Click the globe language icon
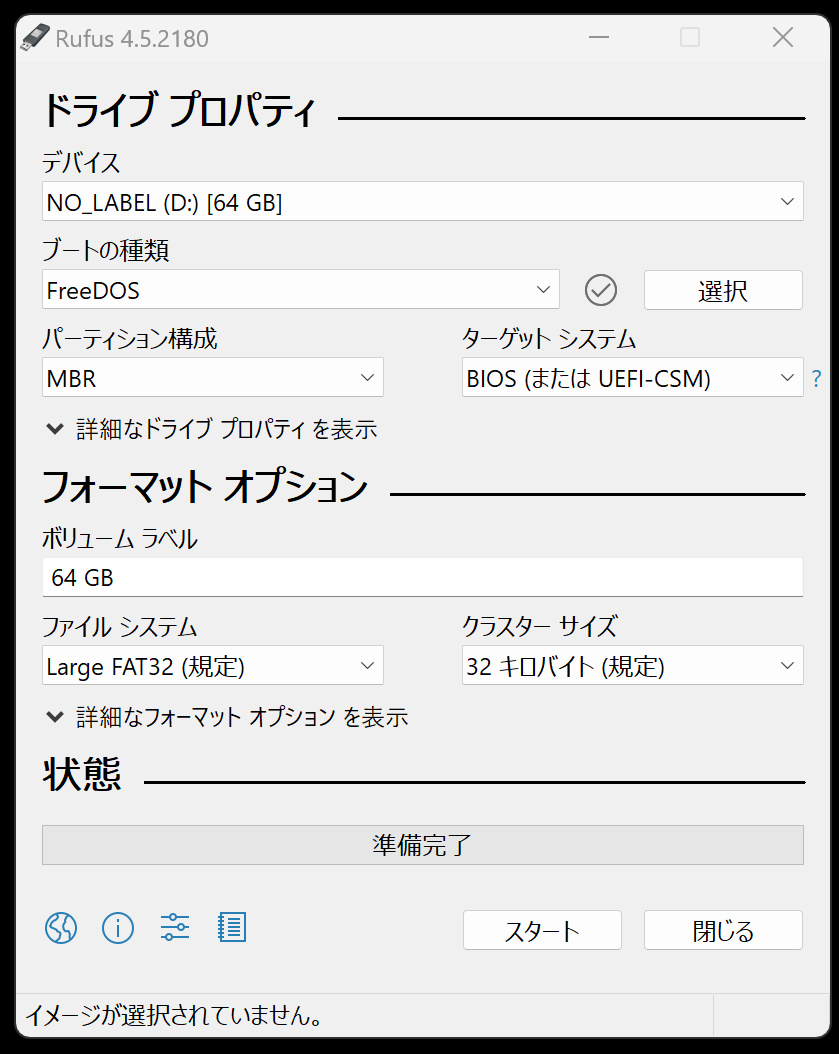This screenshot has width=839, height=1054. (61, 928)
